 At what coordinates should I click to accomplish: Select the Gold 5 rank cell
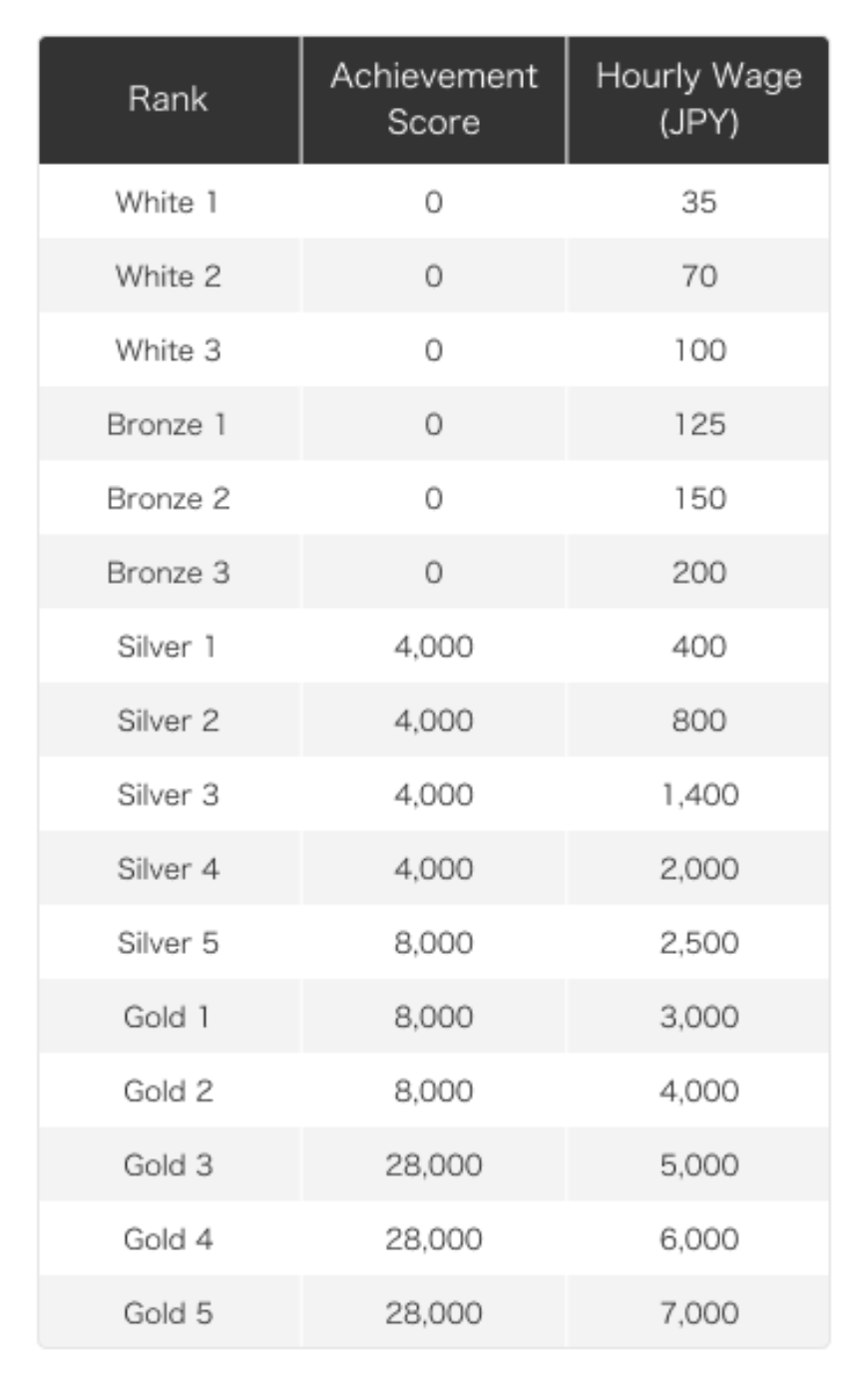(168, 1313)
